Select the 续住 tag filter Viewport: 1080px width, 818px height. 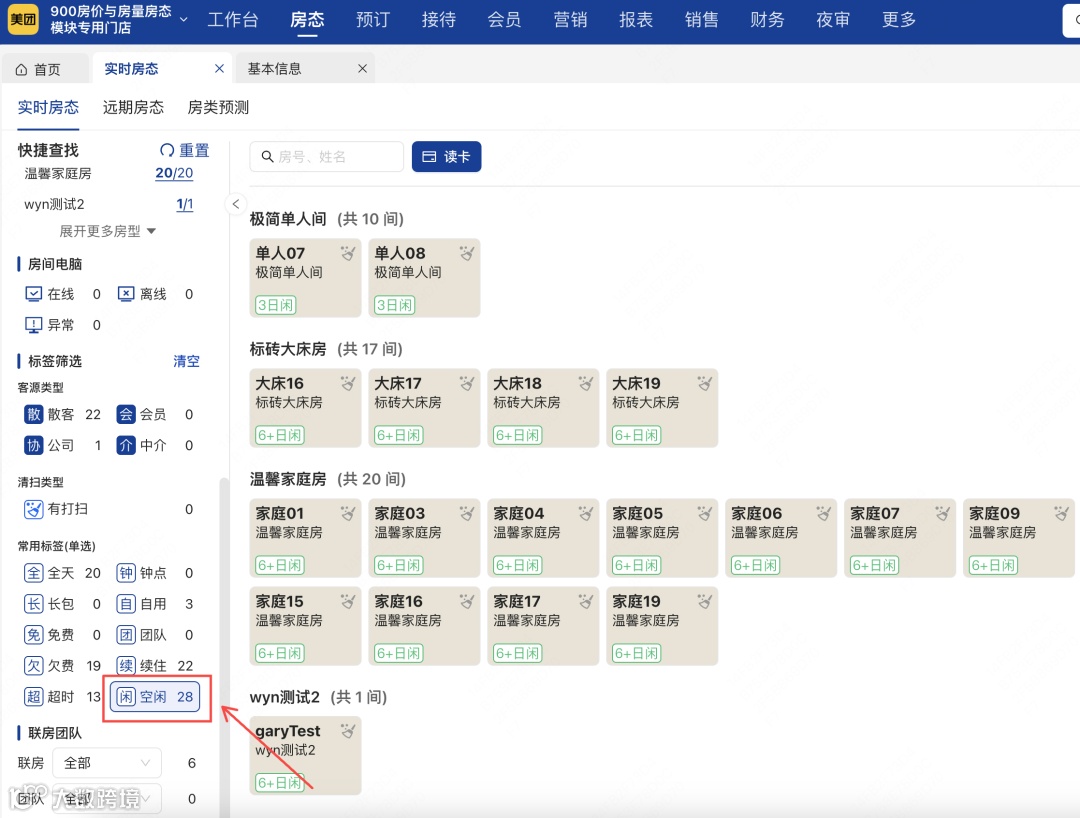[155, 666]
